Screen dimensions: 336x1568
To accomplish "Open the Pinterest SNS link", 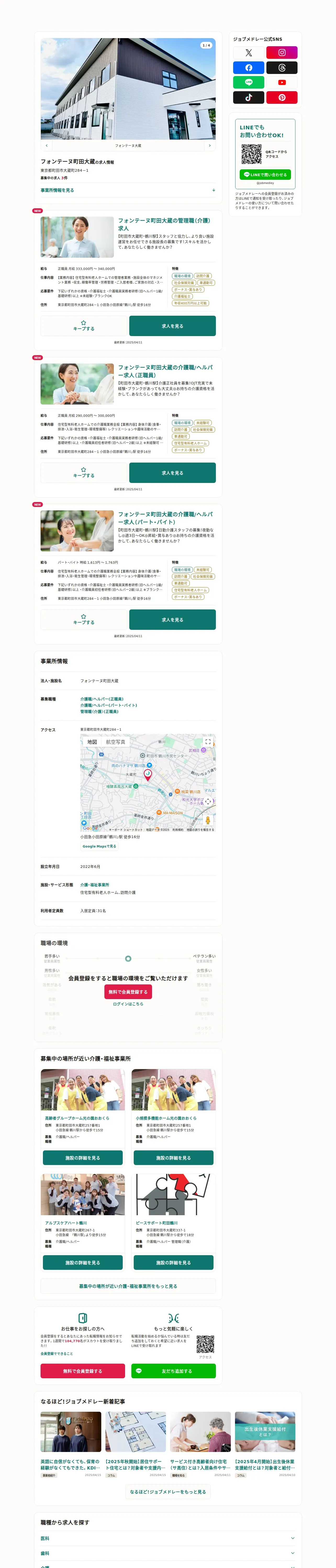I will [282, 97].
